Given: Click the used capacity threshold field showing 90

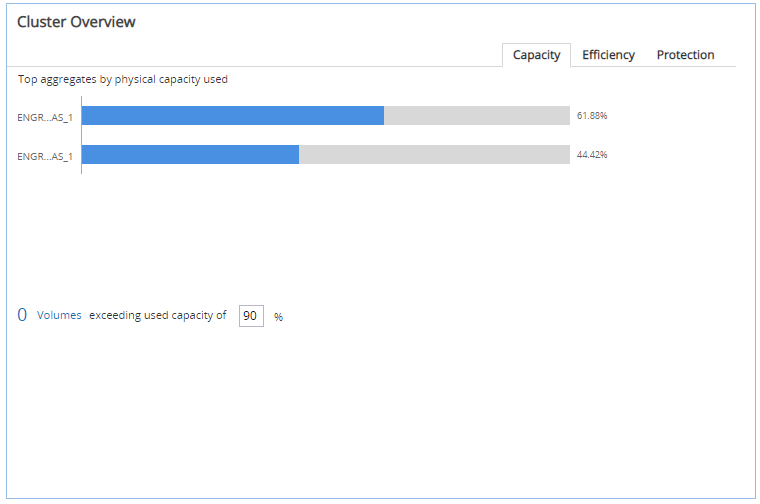Looking at the screenshot, I should pyautogui.click(x=251, y=316).
